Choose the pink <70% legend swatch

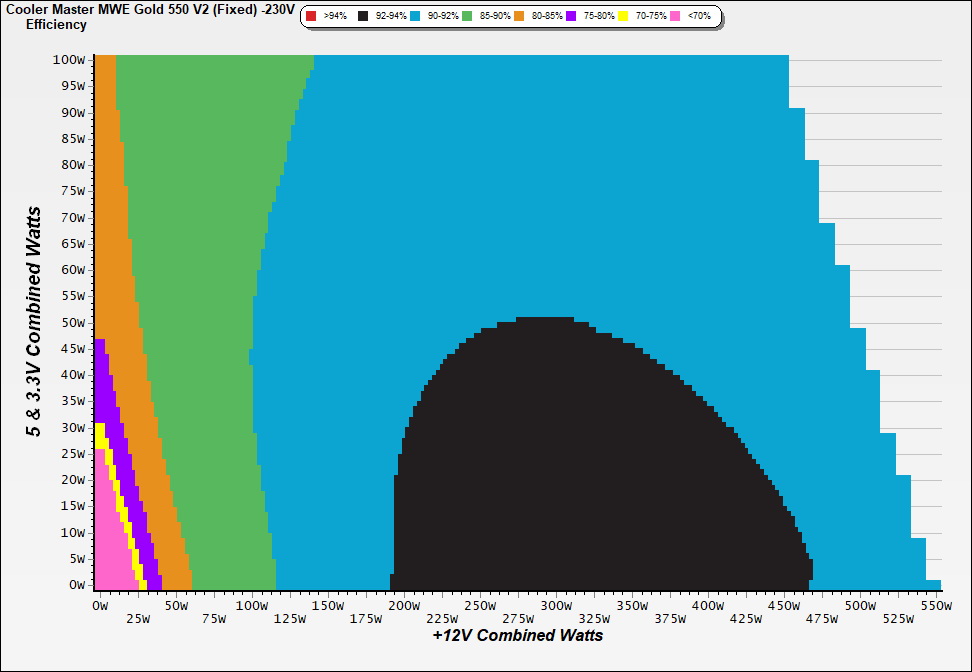[x=675, y=17]
